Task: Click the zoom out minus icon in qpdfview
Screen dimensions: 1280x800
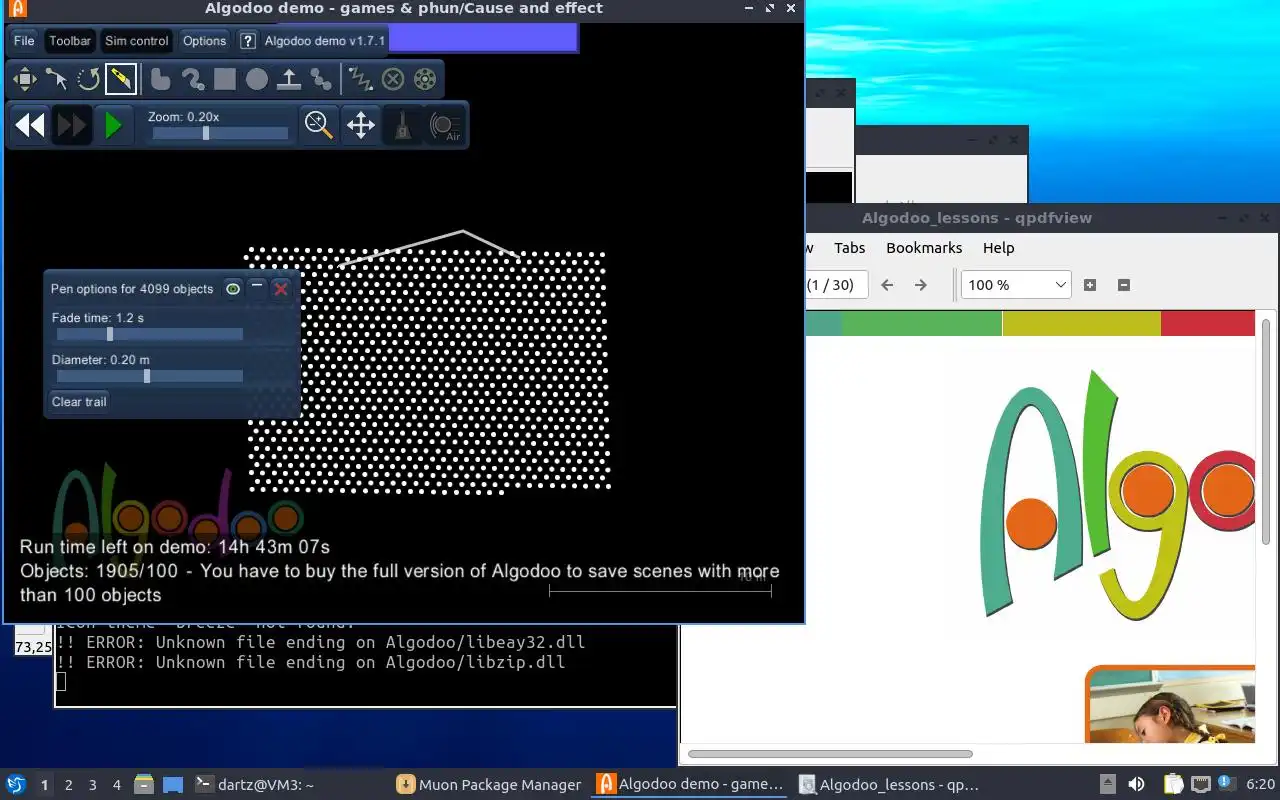Action: point(1123,285)
